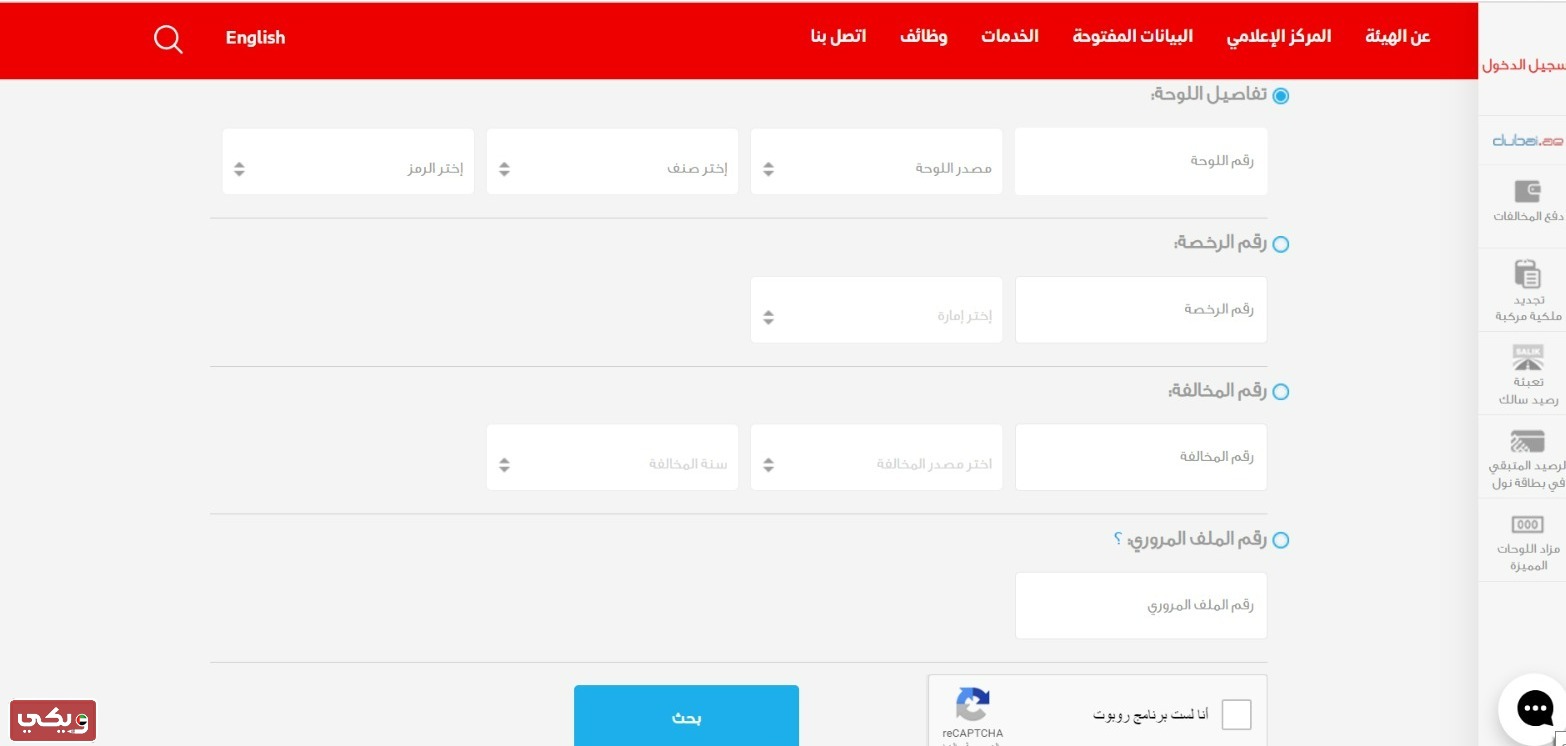Focus the رقم الرخصة input field
1566x746 pixels.
click(x=1141, y=310)
